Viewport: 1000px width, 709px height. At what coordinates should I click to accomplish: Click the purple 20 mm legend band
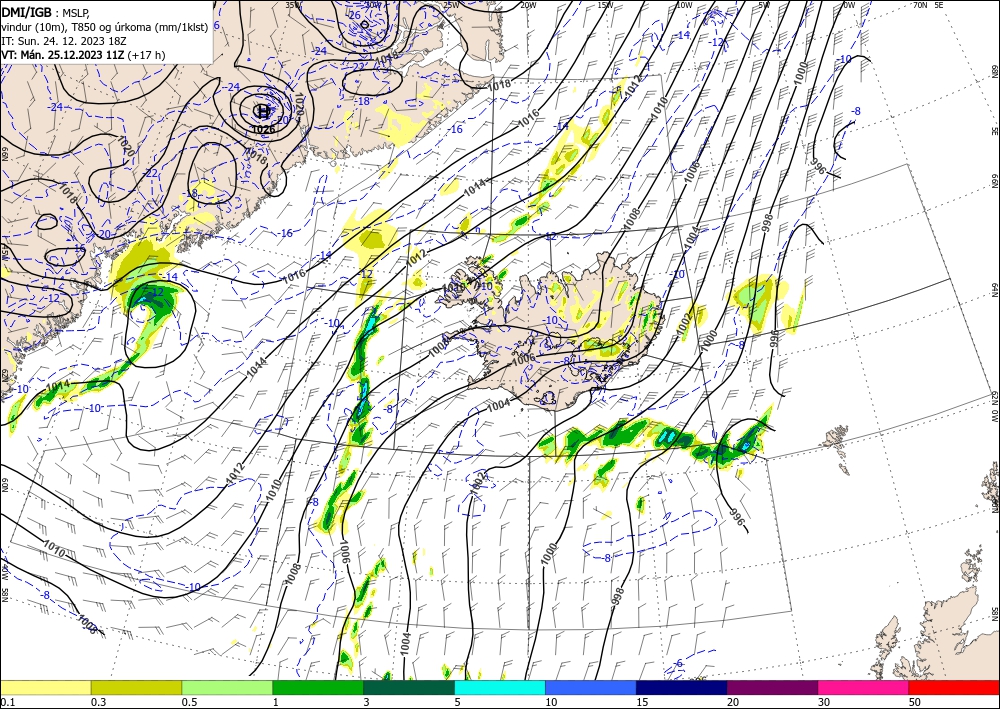click(x=772, y=687)
